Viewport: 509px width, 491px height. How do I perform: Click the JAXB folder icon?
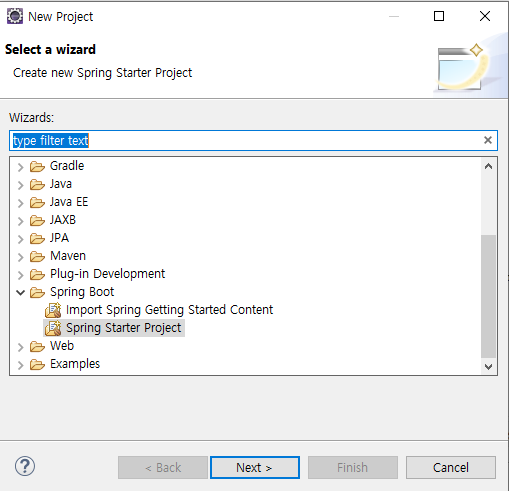[x=37, y=220]
